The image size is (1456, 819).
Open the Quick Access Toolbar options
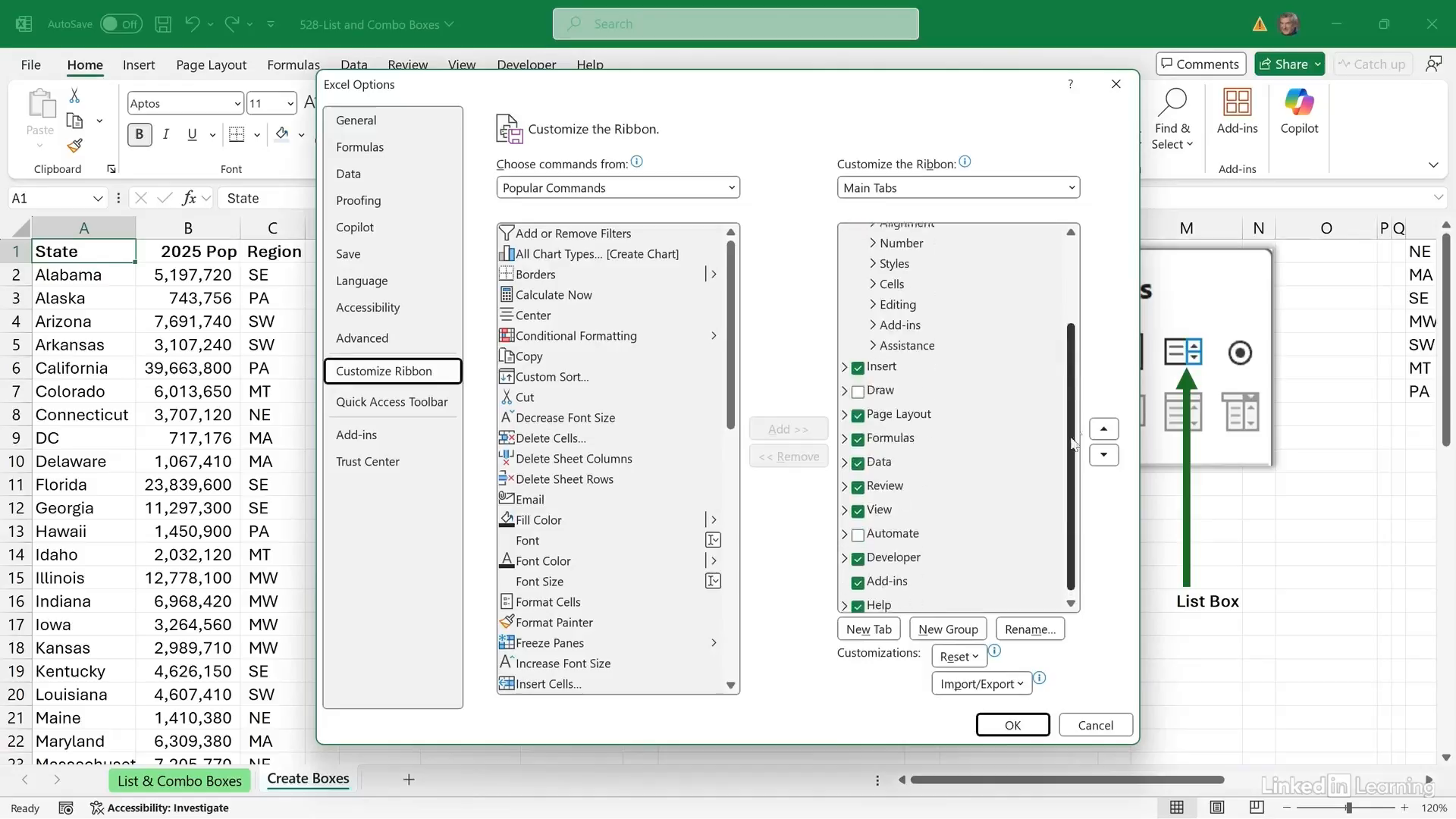click(391, 402)
